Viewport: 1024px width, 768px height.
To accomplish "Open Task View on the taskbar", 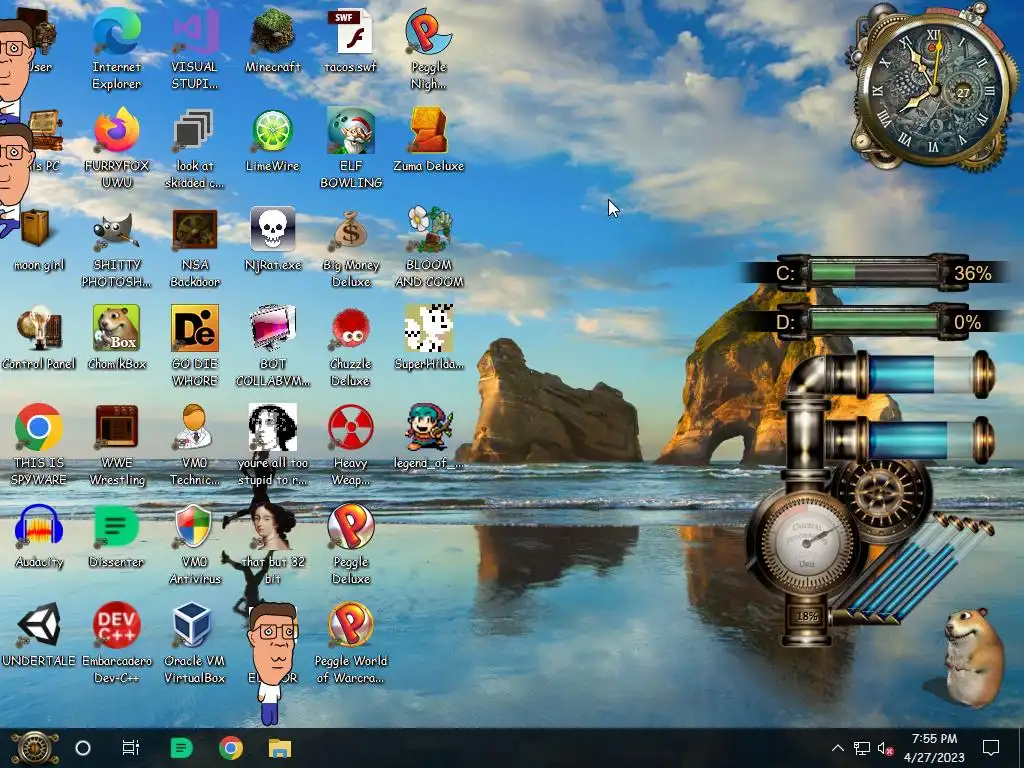I will [x=131, y=748].
